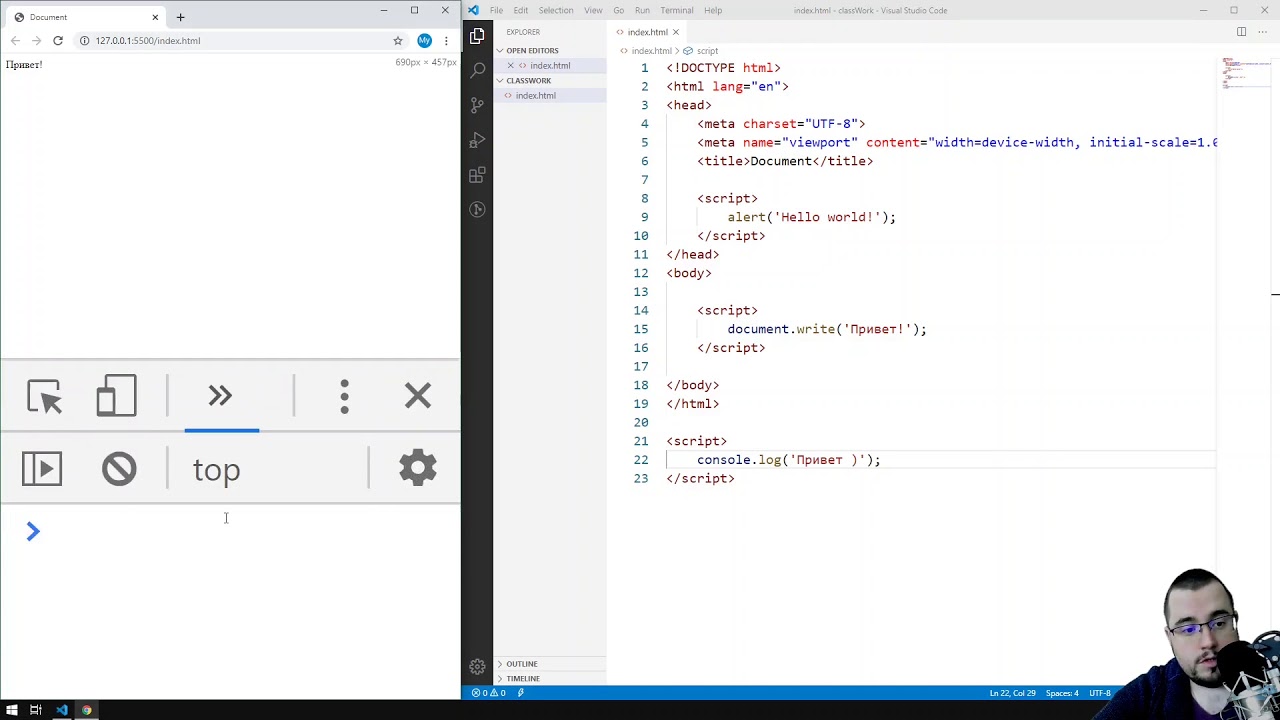
Task: Close the index.html editor tab
Action: 675,32
